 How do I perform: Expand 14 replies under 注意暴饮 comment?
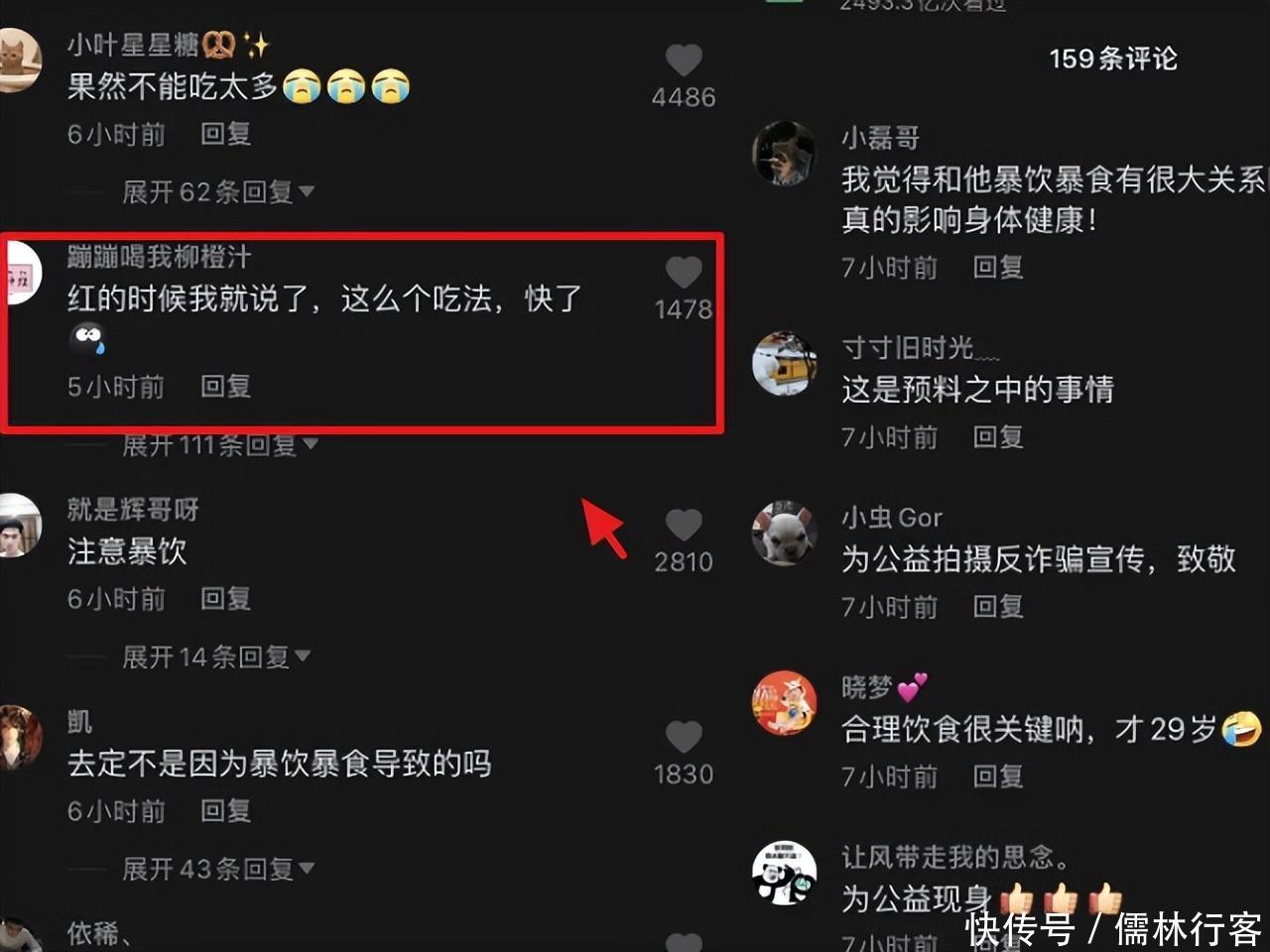coord(216,656)
